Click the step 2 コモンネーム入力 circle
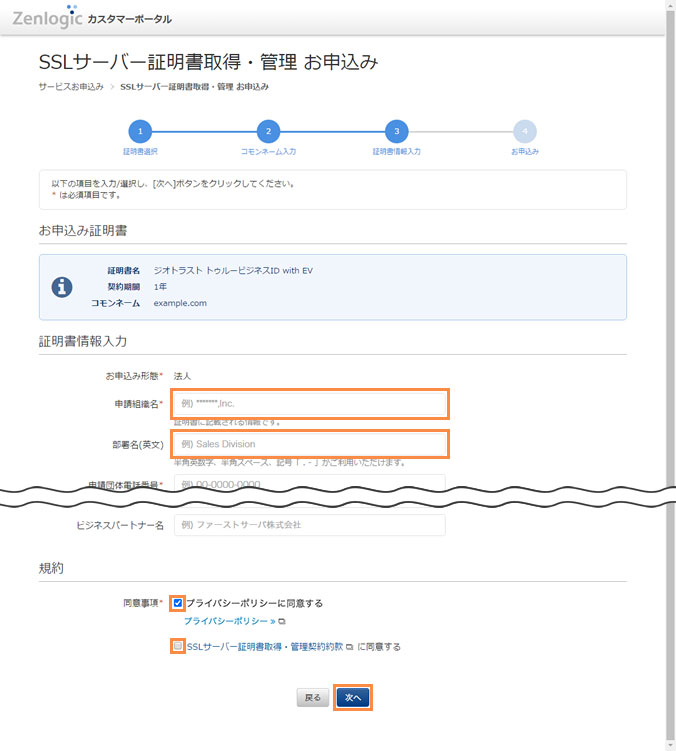The image size is (676, 751). tap(268, 131)
